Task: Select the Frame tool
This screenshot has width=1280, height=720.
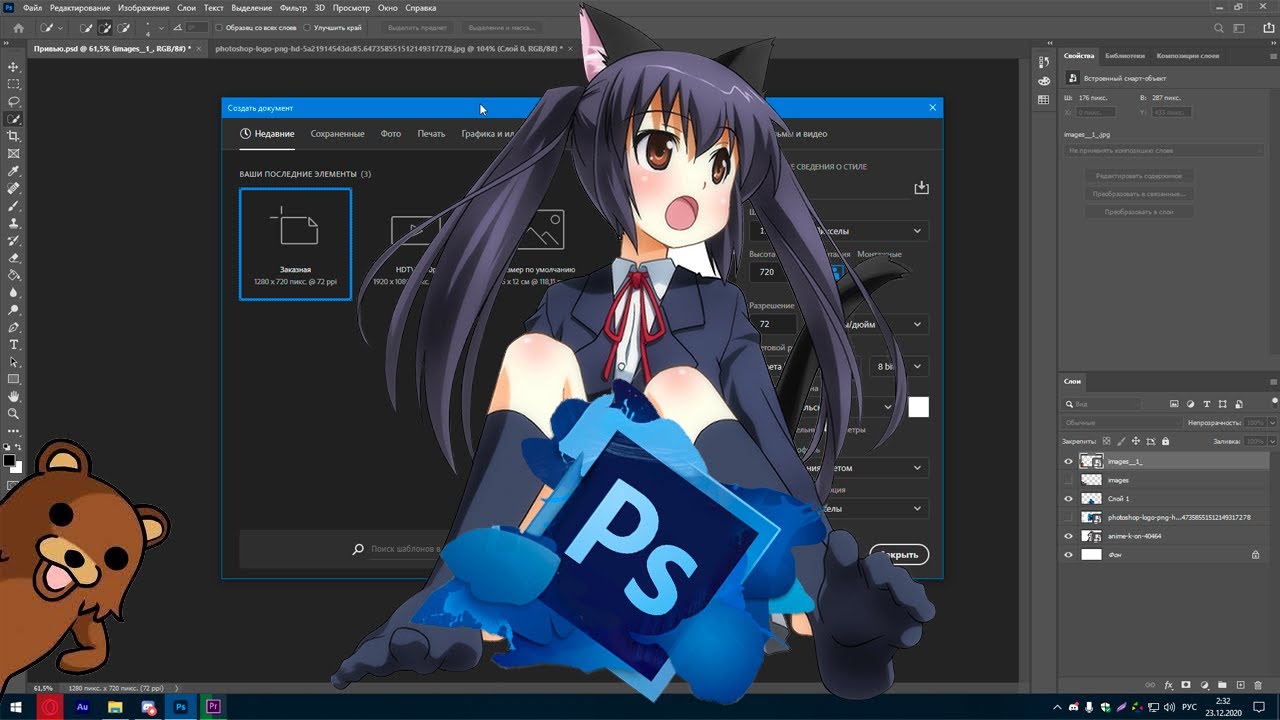Action: 14,154
